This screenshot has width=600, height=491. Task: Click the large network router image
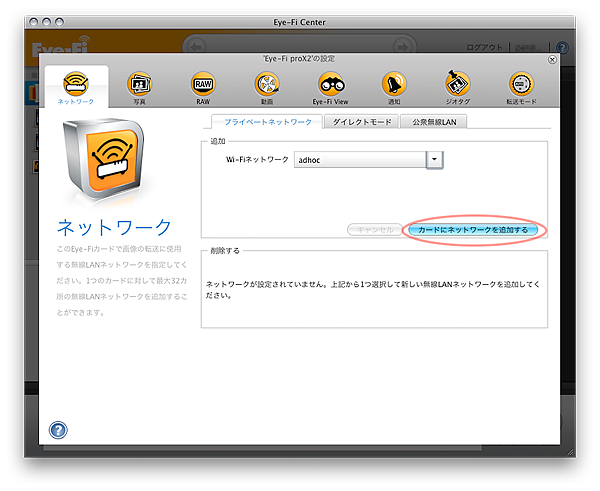pos(103,159)
